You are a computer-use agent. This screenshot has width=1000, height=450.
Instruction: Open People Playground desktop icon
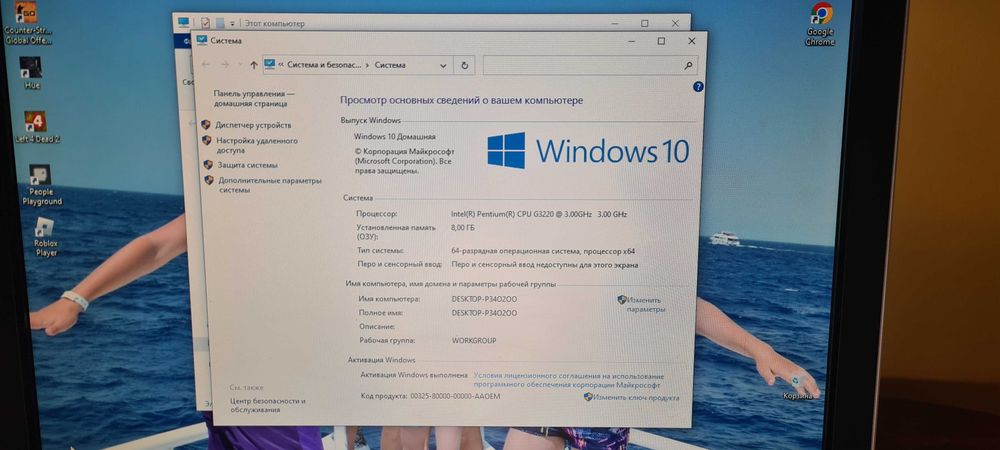coord(41,185)
